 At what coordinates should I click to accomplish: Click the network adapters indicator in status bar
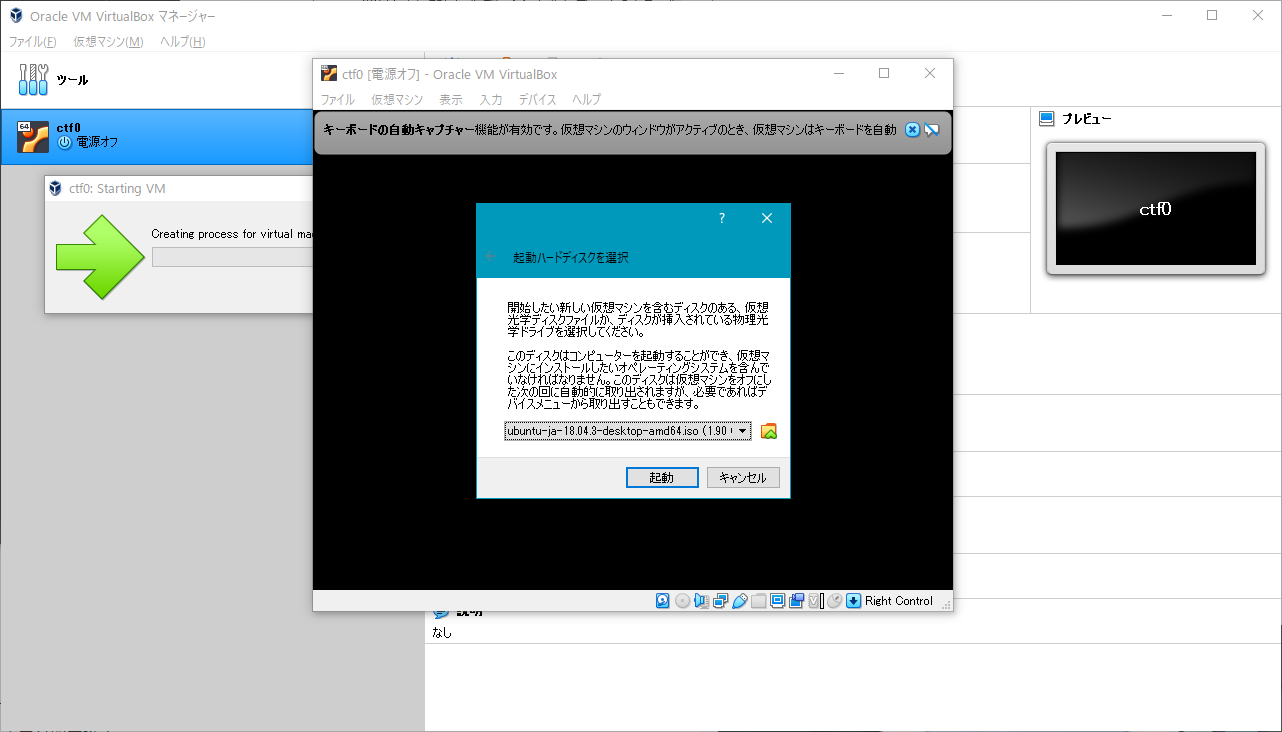coord(721,601)
